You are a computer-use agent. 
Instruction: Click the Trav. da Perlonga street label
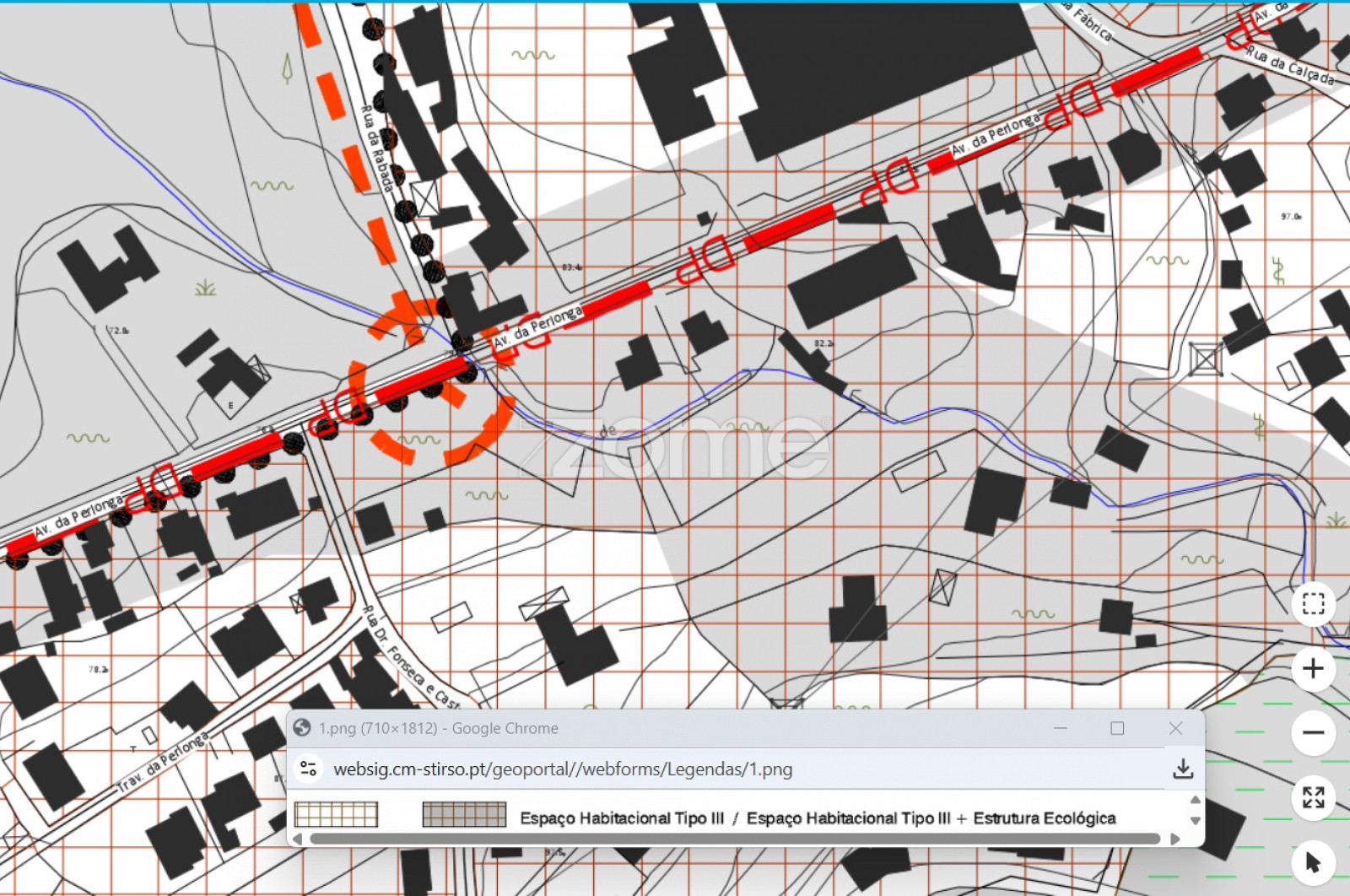tap(164, 762)
